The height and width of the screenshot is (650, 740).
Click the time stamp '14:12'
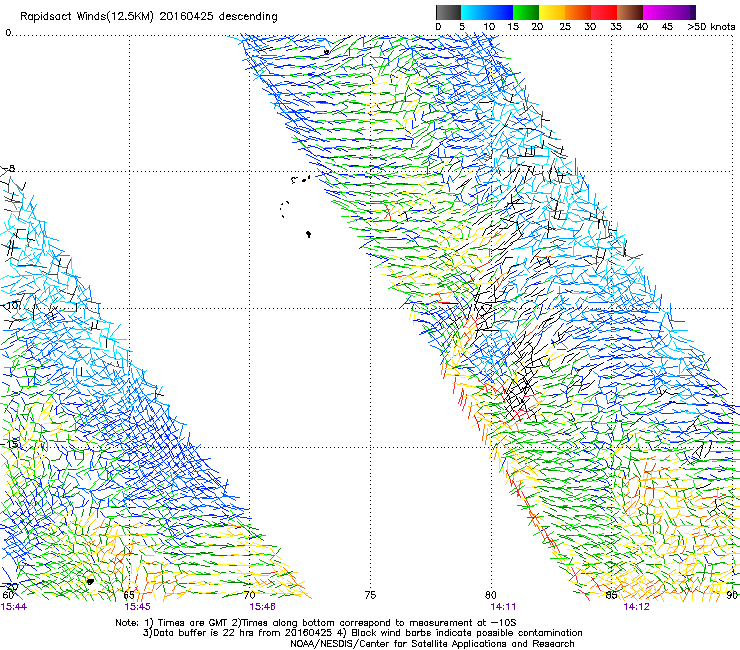(637, 607)
